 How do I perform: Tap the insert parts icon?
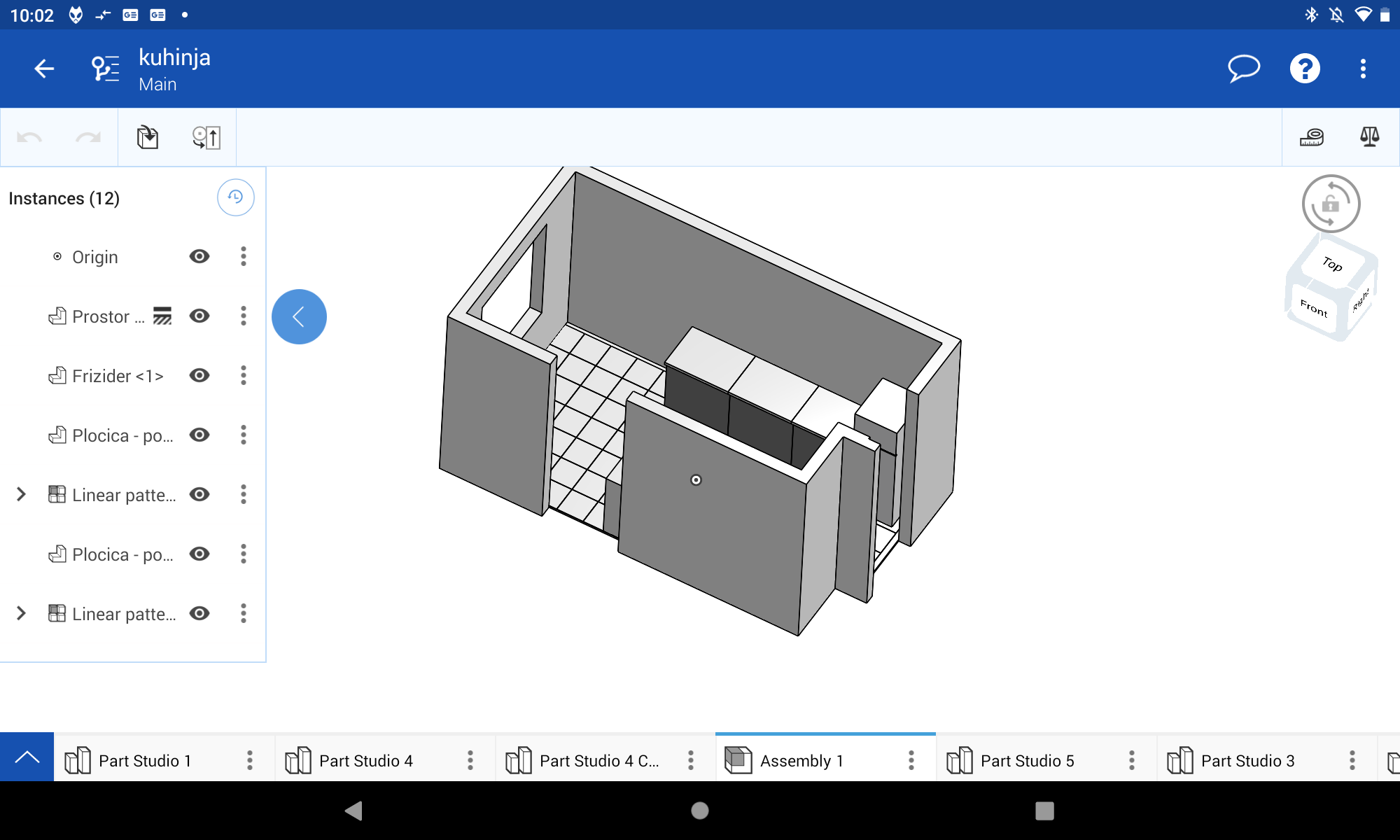pos(148,137)
